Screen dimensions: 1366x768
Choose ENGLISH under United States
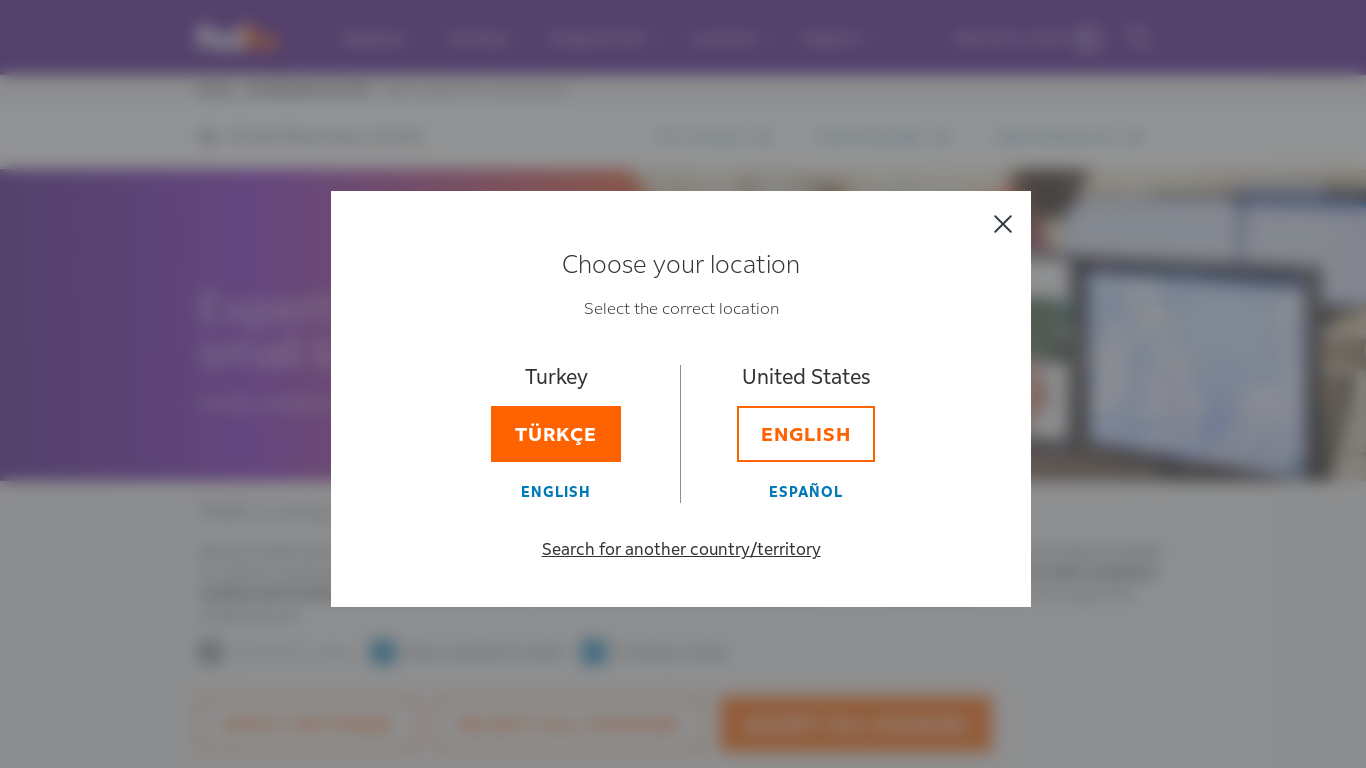(x=806, y=434)
